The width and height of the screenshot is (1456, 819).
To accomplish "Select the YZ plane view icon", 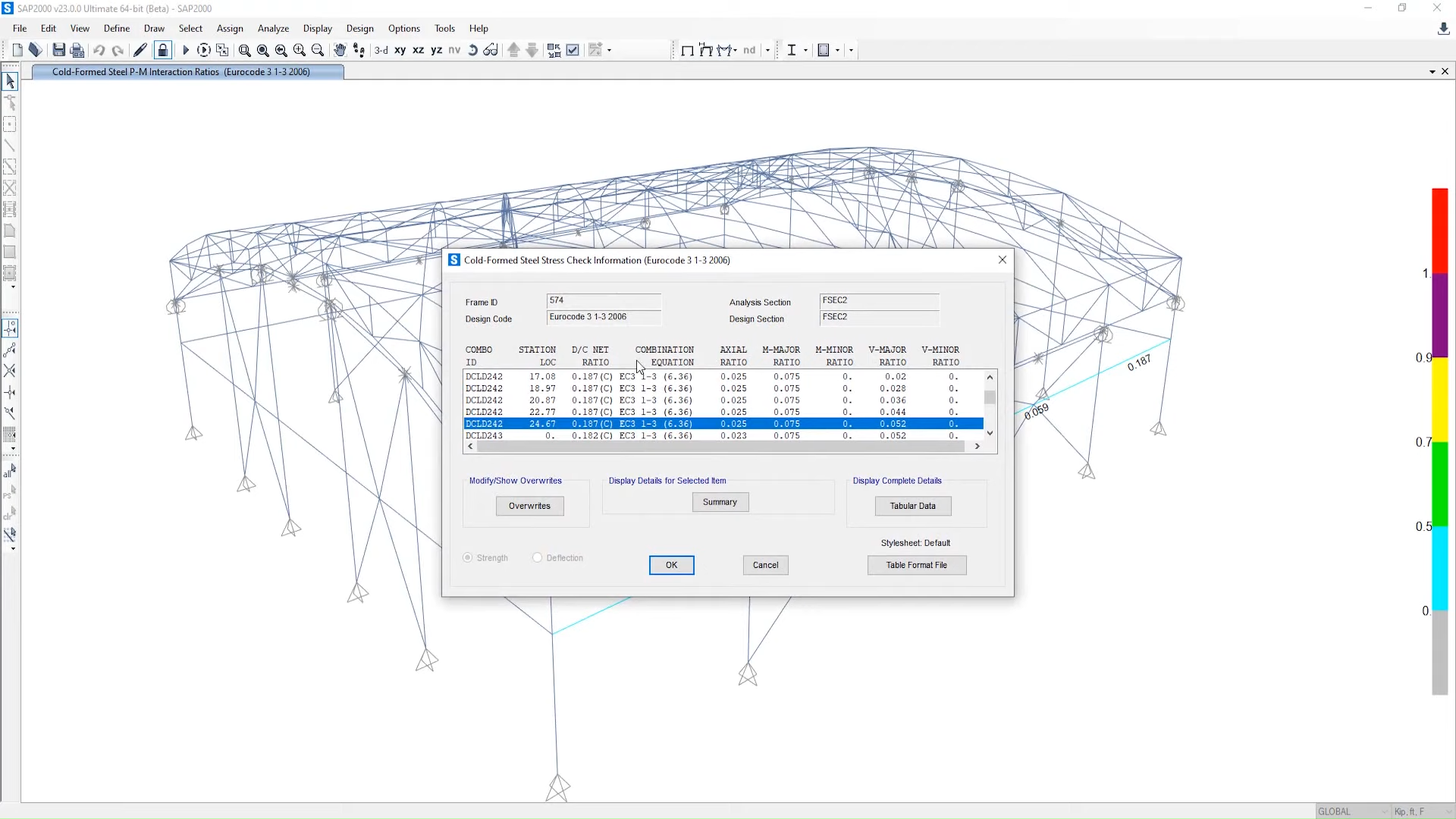I will (435, 50).
